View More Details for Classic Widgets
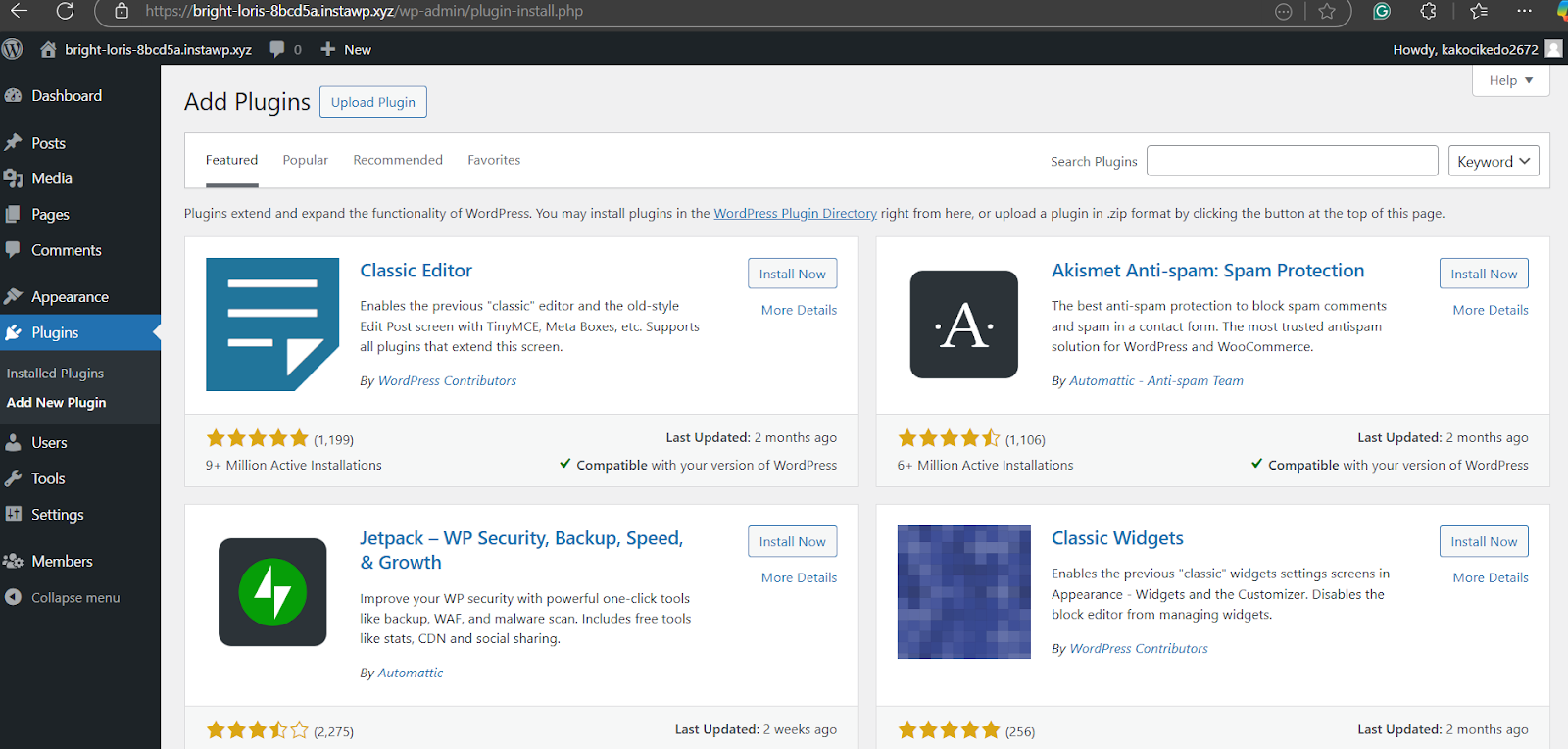Screen dimensions: 1568x749 (x=1491, y=577)
